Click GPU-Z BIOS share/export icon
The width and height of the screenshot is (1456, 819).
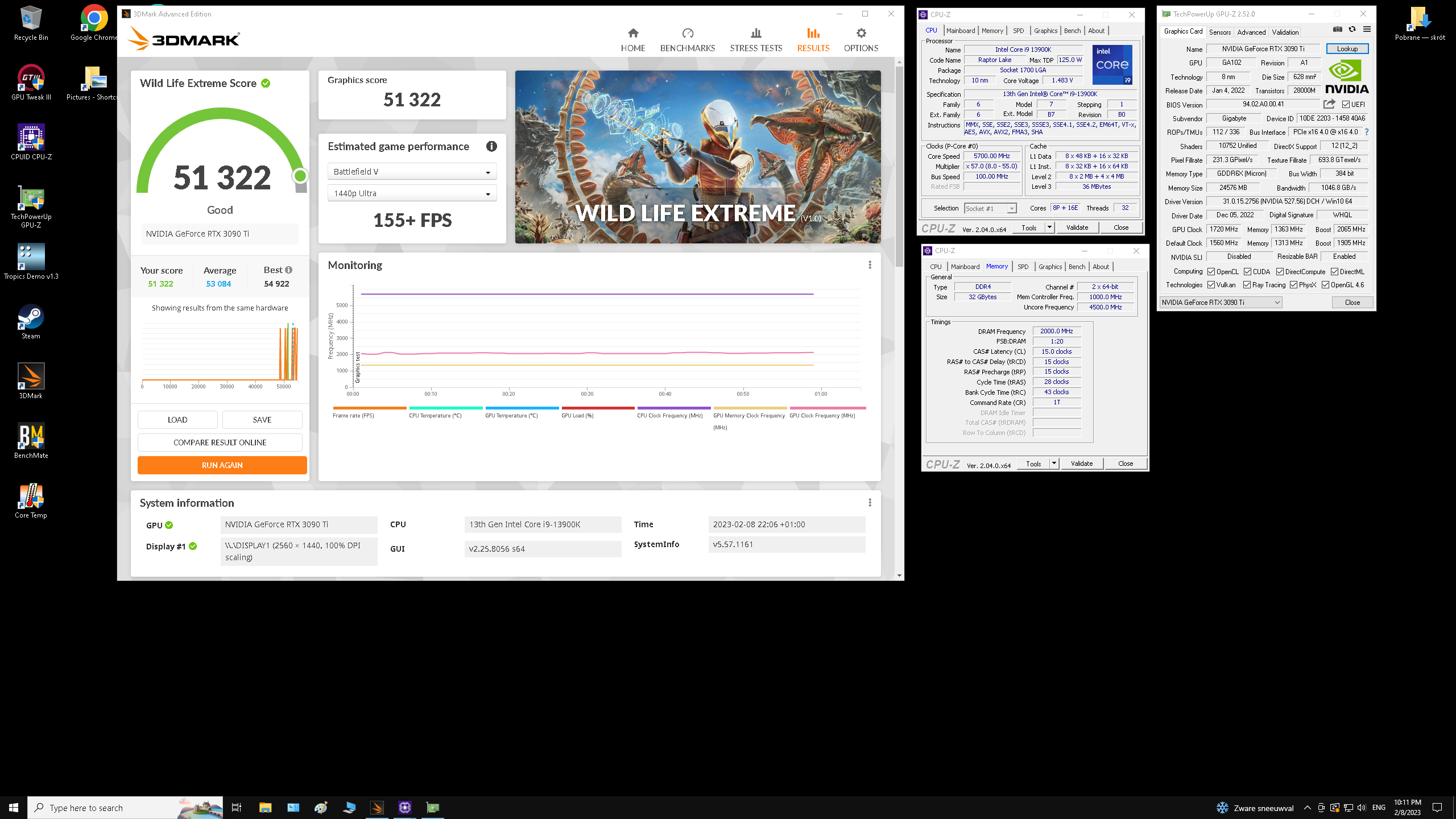click(x=1329, y=104)
